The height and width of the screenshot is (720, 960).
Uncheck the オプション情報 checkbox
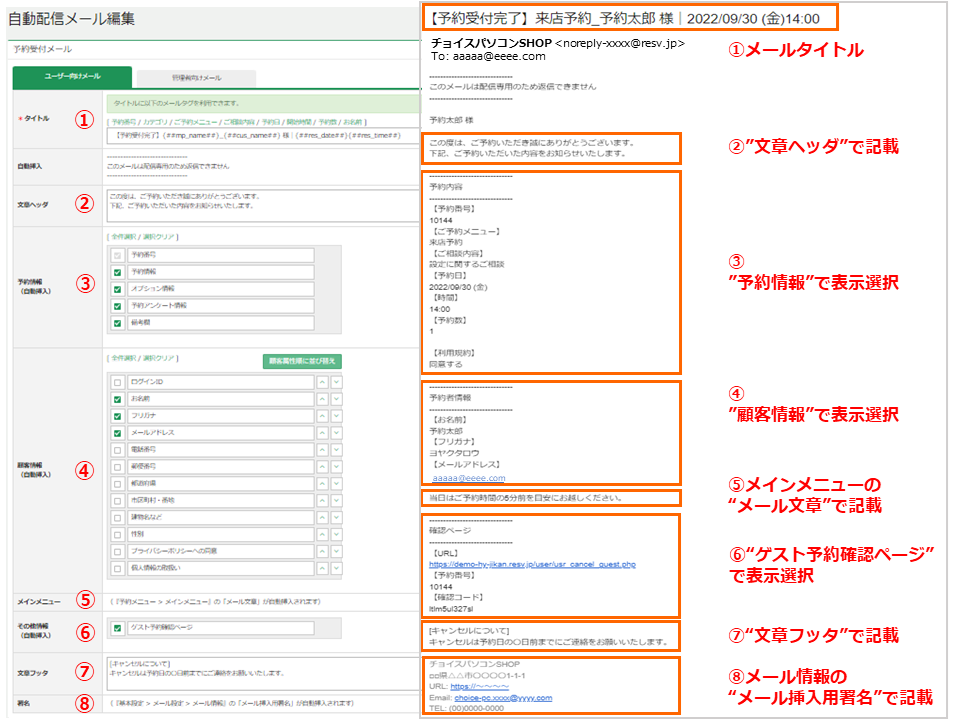pos(118,290)
